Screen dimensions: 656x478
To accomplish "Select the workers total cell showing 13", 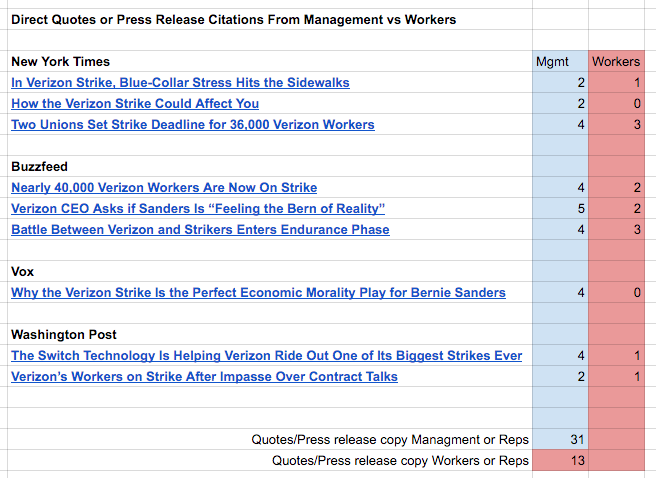I will click(561, 461).
